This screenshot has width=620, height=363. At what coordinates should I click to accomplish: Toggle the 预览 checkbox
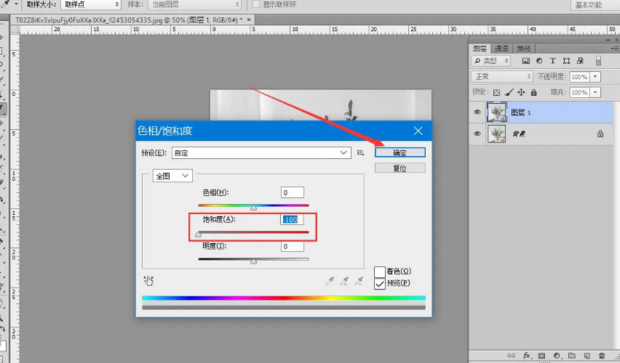pos(380,284)
